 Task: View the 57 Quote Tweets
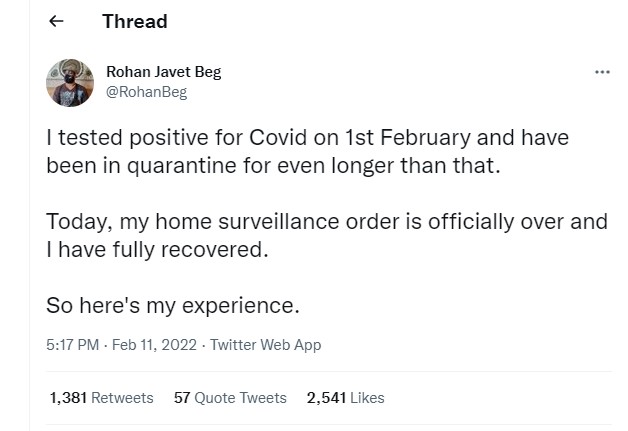coord(230,398)
